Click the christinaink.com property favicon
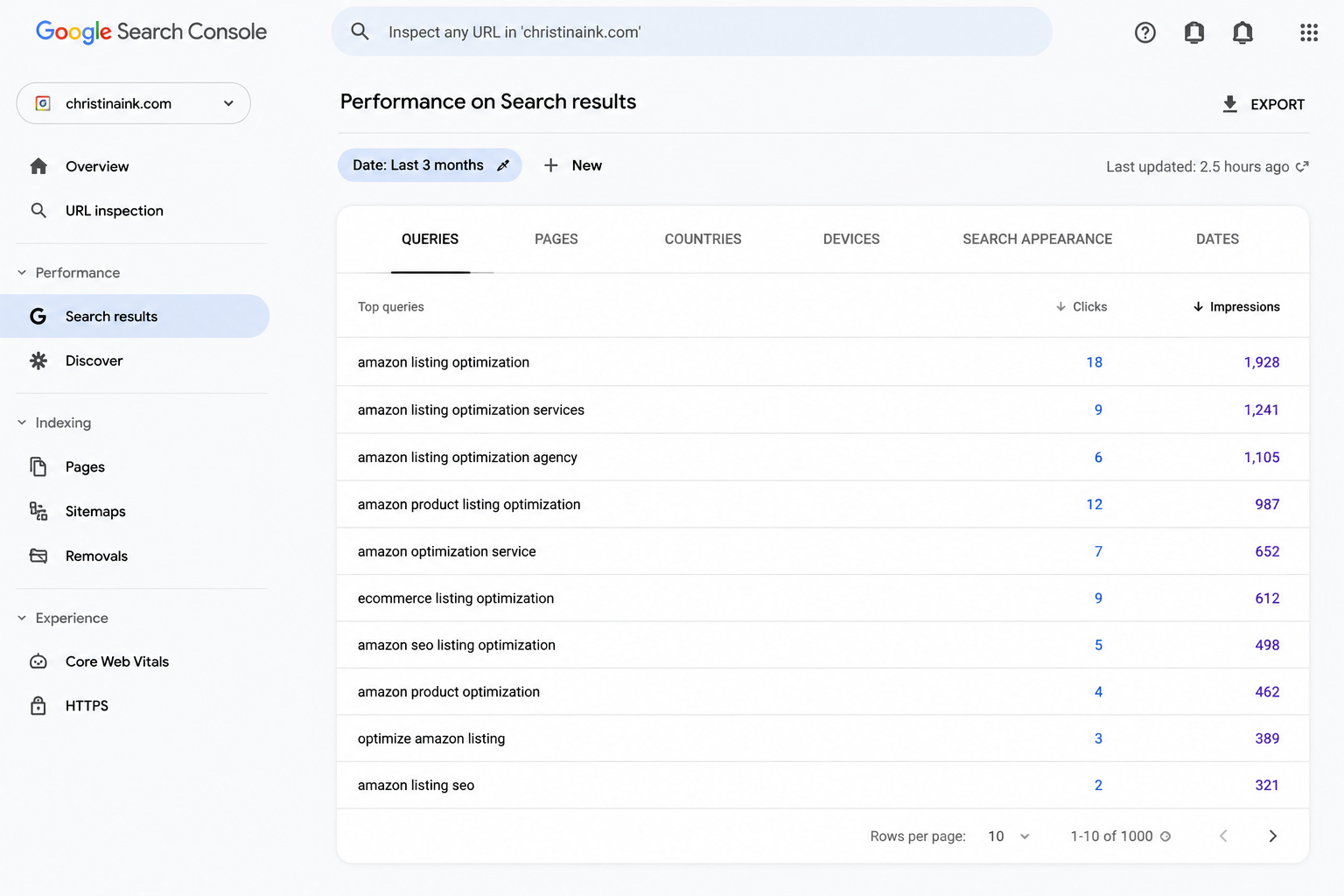 click(x=42, y=103)
